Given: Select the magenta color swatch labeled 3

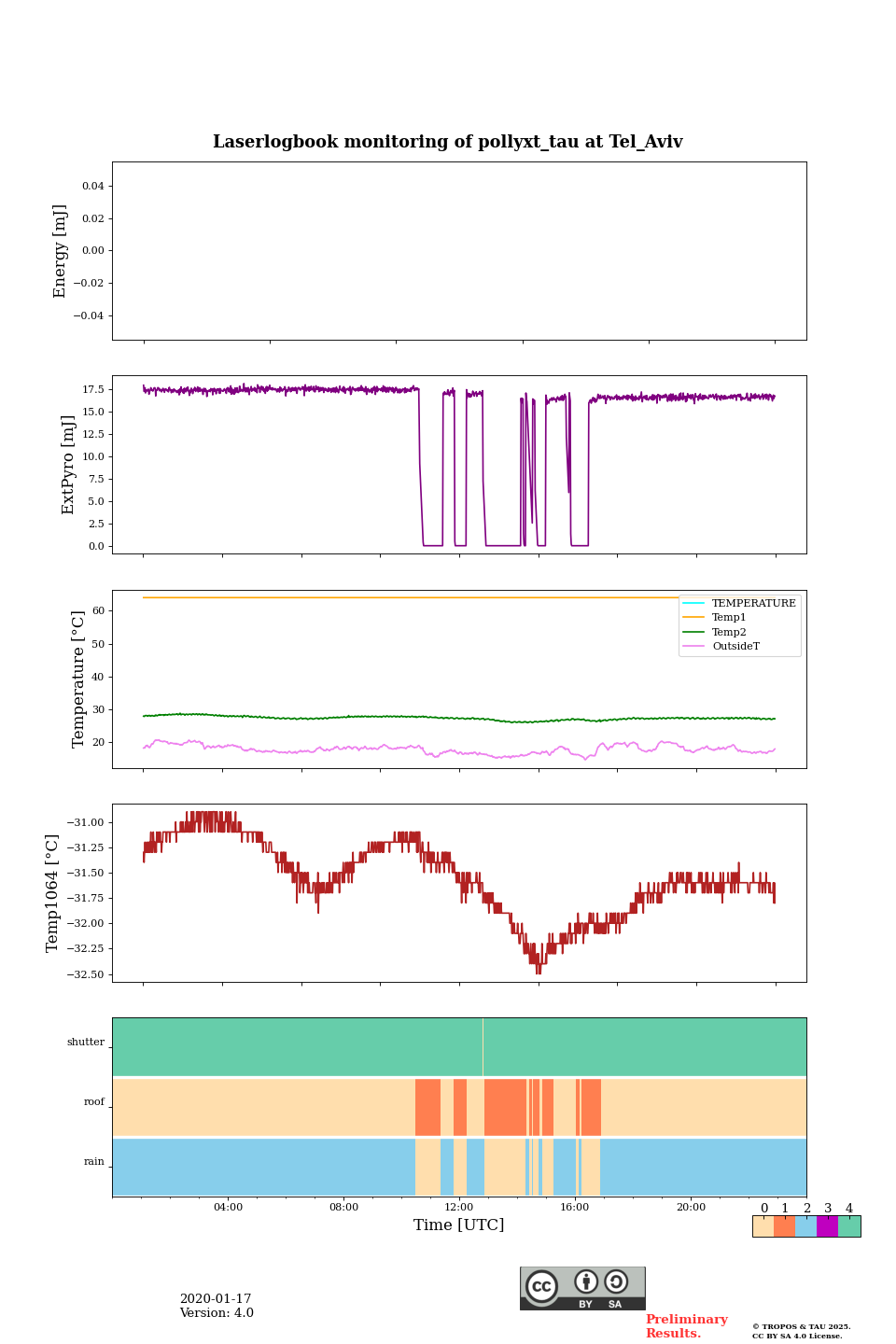Looking at the screenshot, I should click(827, 1226).
